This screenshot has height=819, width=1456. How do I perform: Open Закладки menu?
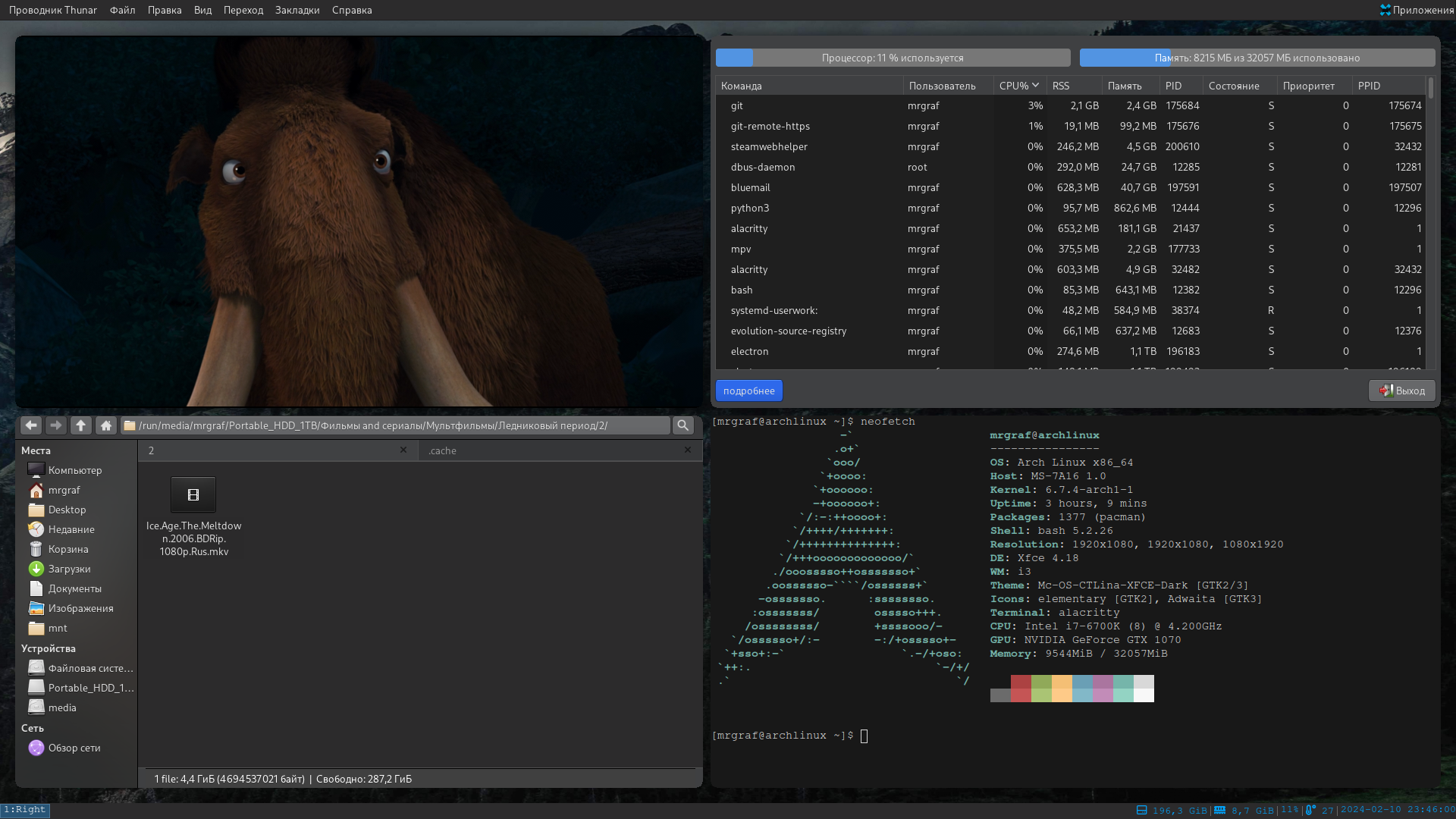[297, 10]
